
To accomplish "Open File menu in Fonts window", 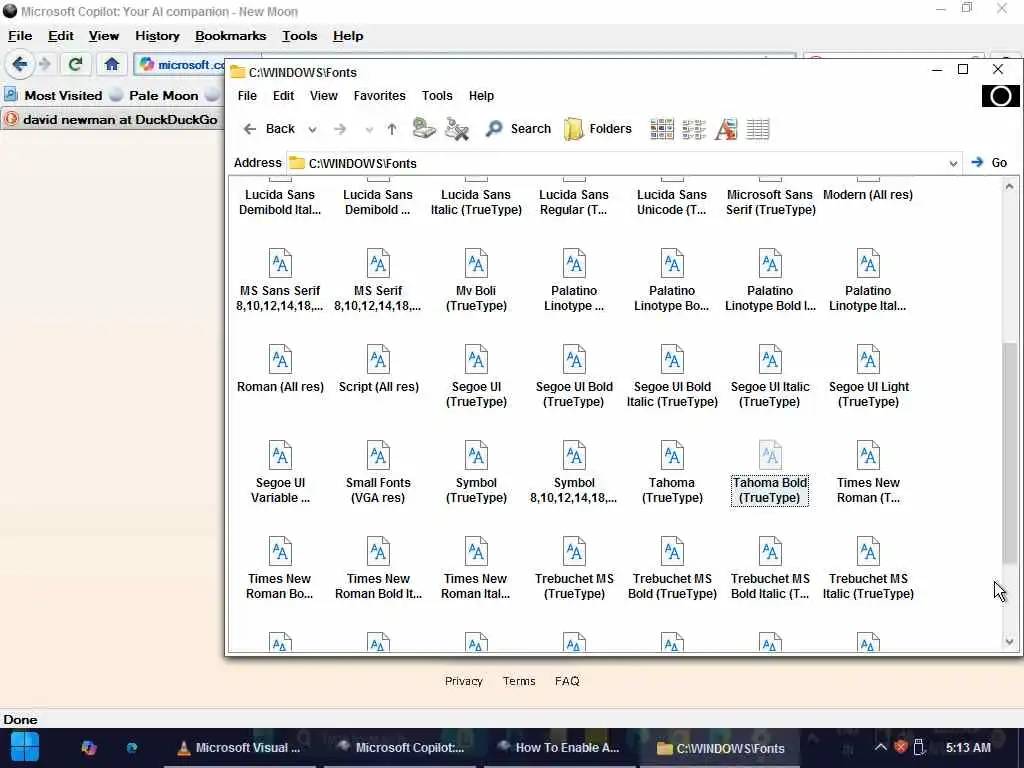I will (x=247, y=95).
